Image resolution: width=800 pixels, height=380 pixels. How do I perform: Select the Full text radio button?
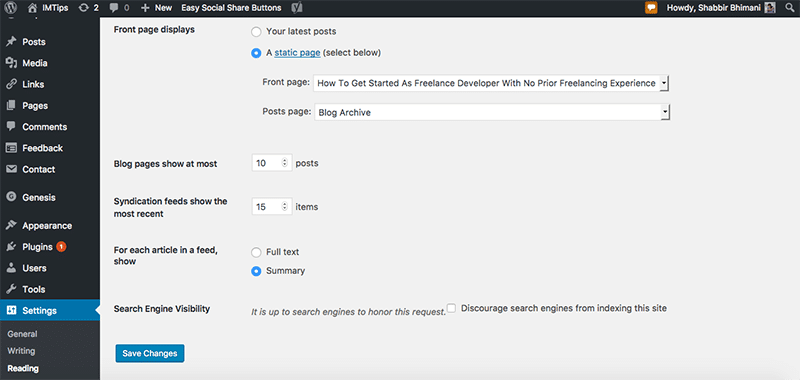[256, 252]
